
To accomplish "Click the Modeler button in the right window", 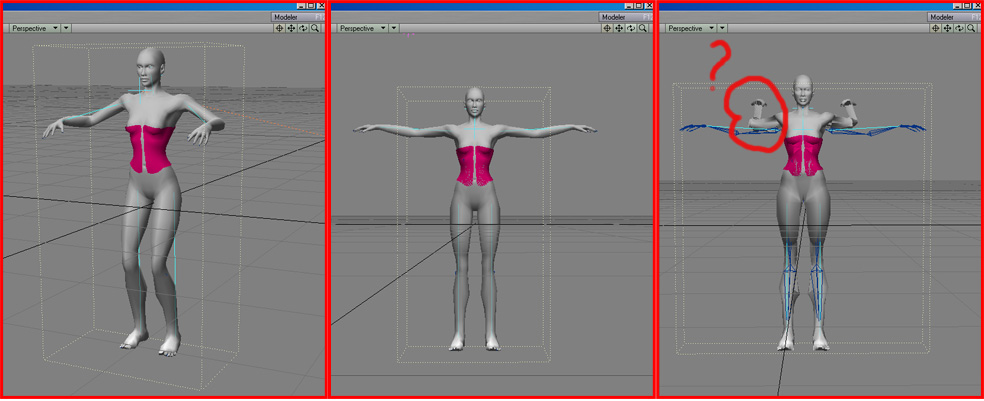I will 954,17.
